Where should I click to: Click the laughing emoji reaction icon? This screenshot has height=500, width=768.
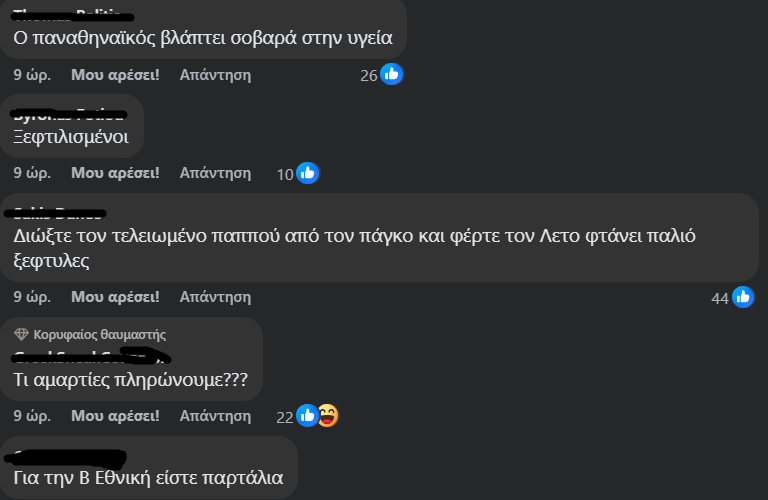coord(327,415)
